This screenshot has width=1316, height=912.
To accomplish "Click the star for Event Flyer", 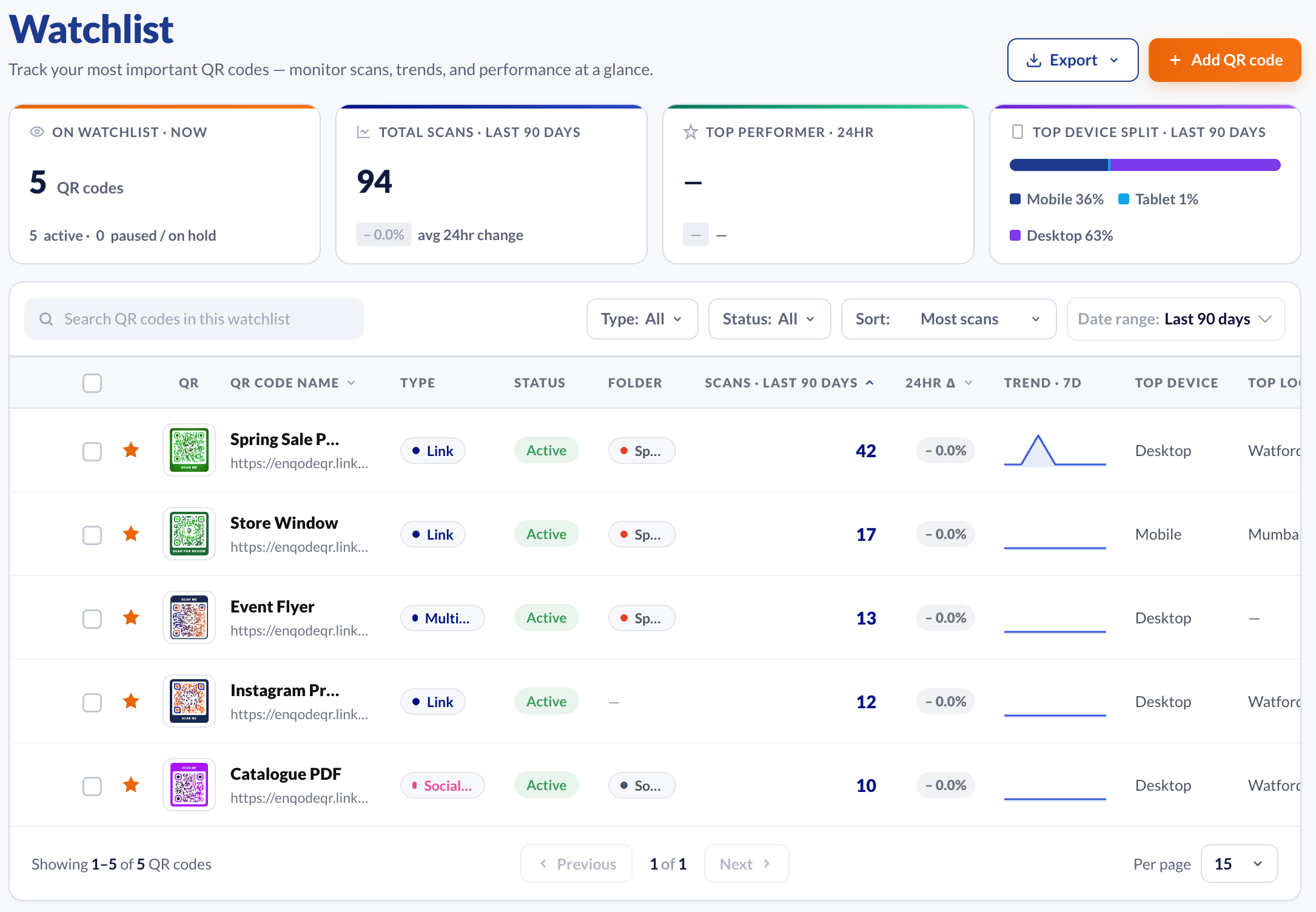I will (131, 617).
